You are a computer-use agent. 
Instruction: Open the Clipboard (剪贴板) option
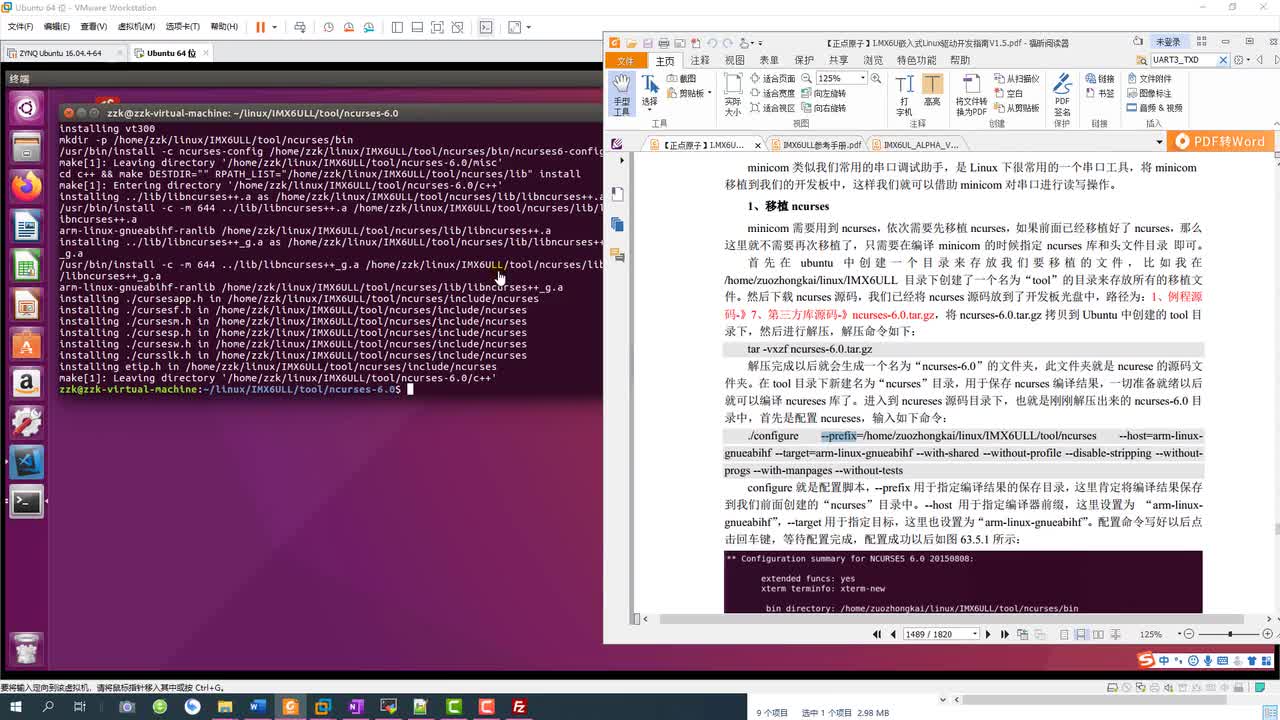[689, 93]
